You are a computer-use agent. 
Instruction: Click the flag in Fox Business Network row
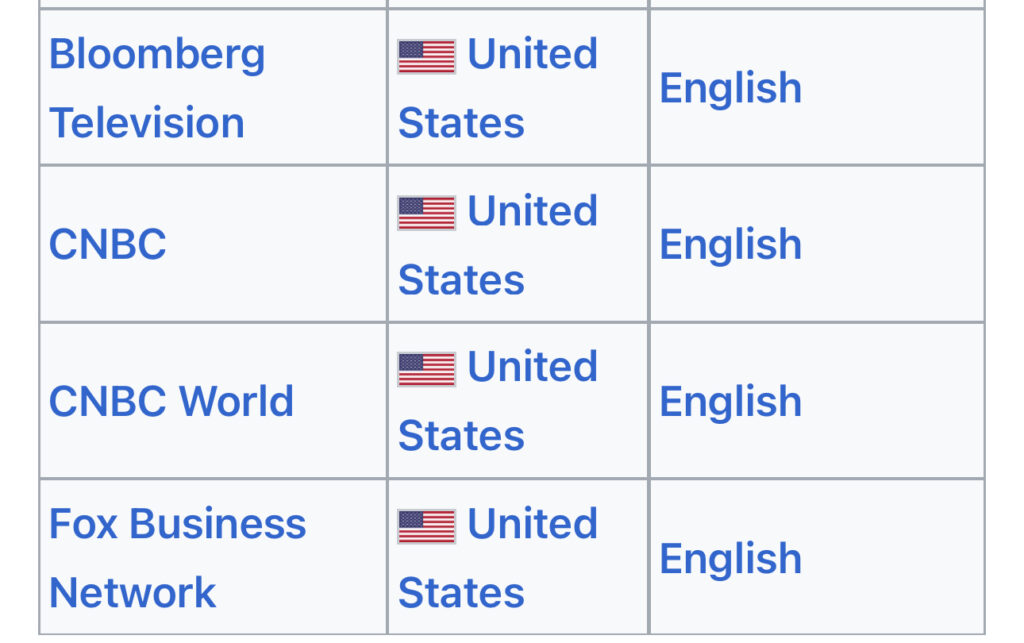click(x=426, y=526)
